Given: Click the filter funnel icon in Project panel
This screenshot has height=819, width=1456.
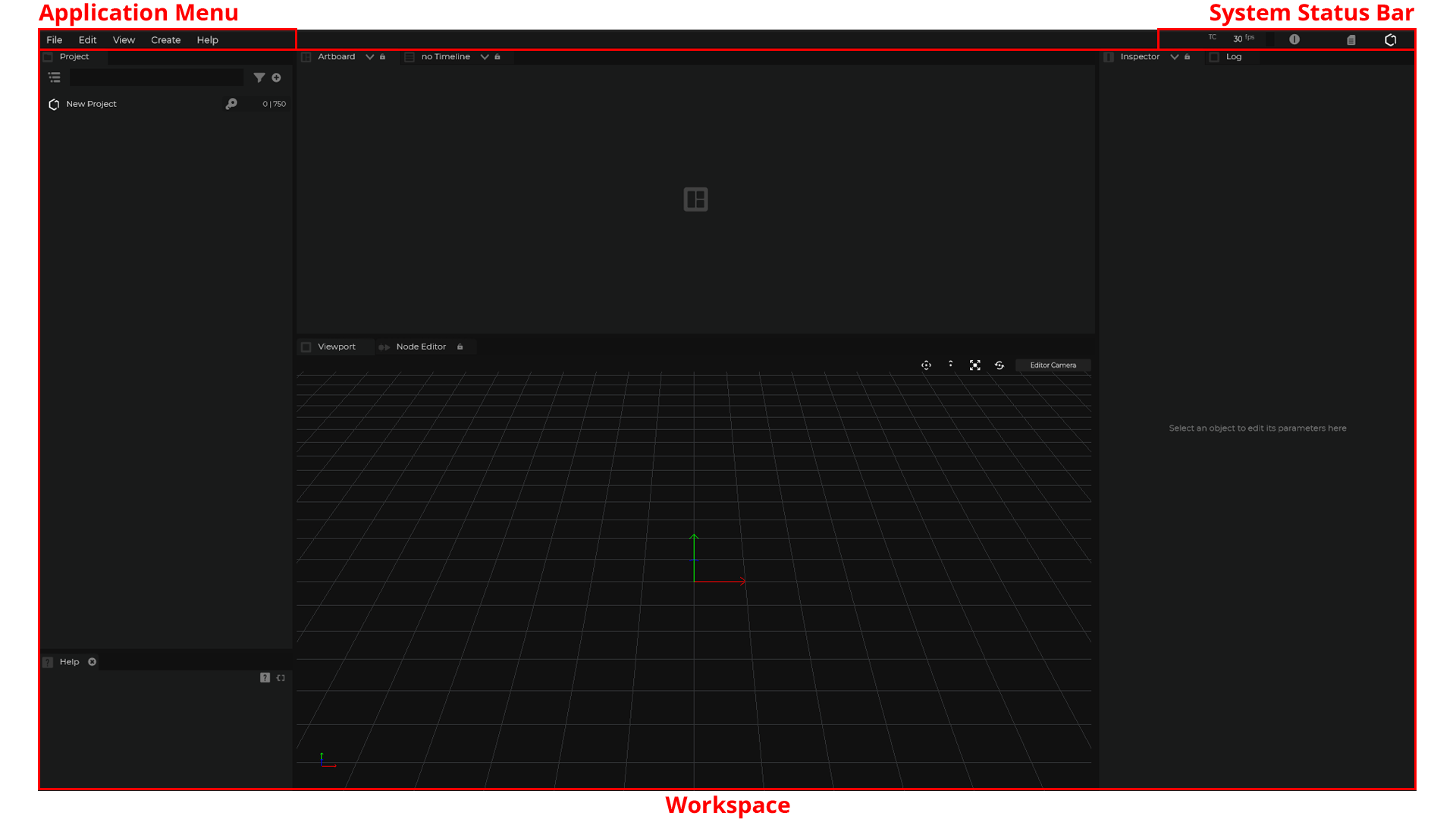Looking at the screenshot, I should pos(259,77).
